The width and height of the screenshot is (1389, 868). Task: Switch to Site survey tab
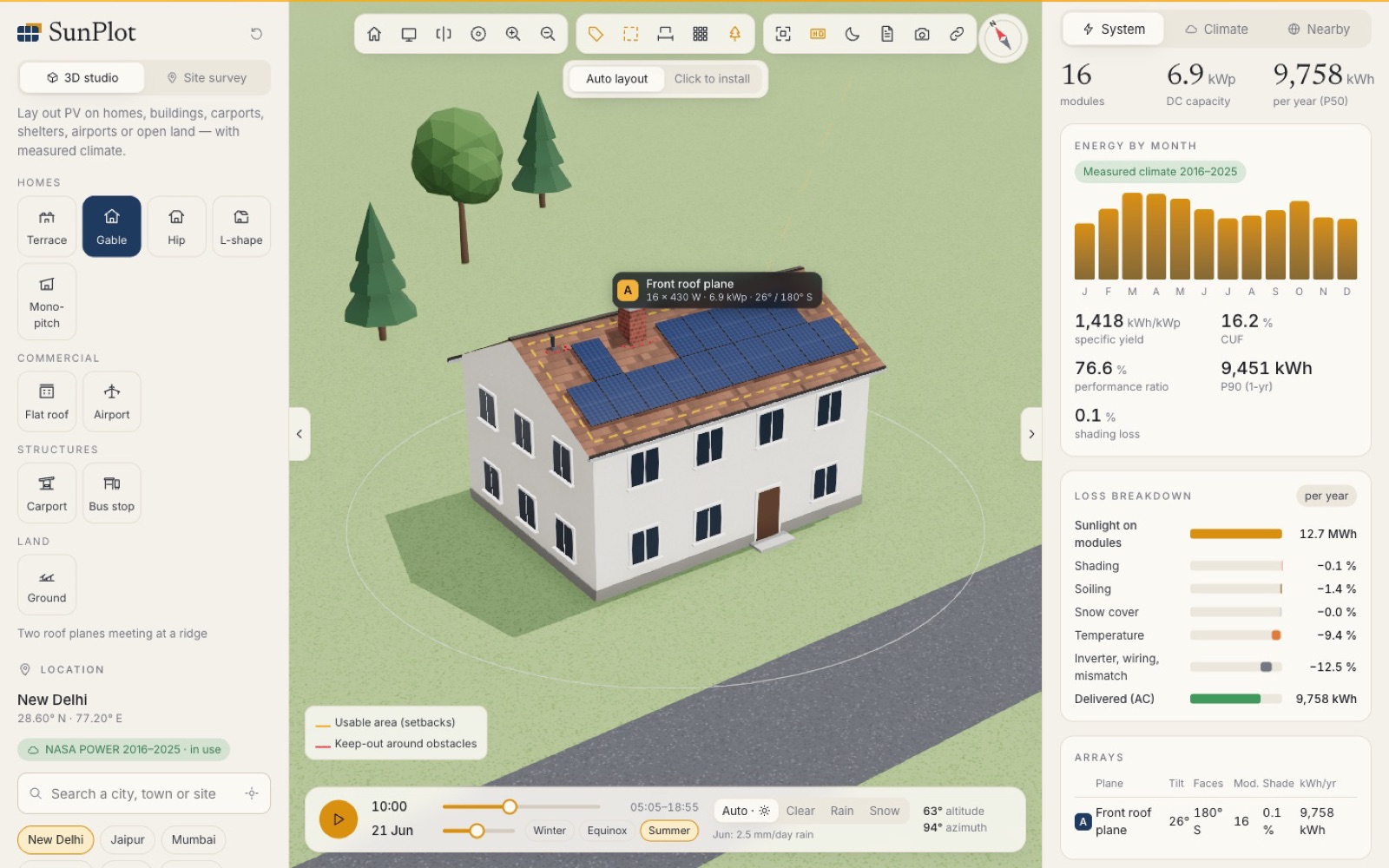click(207, 77)
